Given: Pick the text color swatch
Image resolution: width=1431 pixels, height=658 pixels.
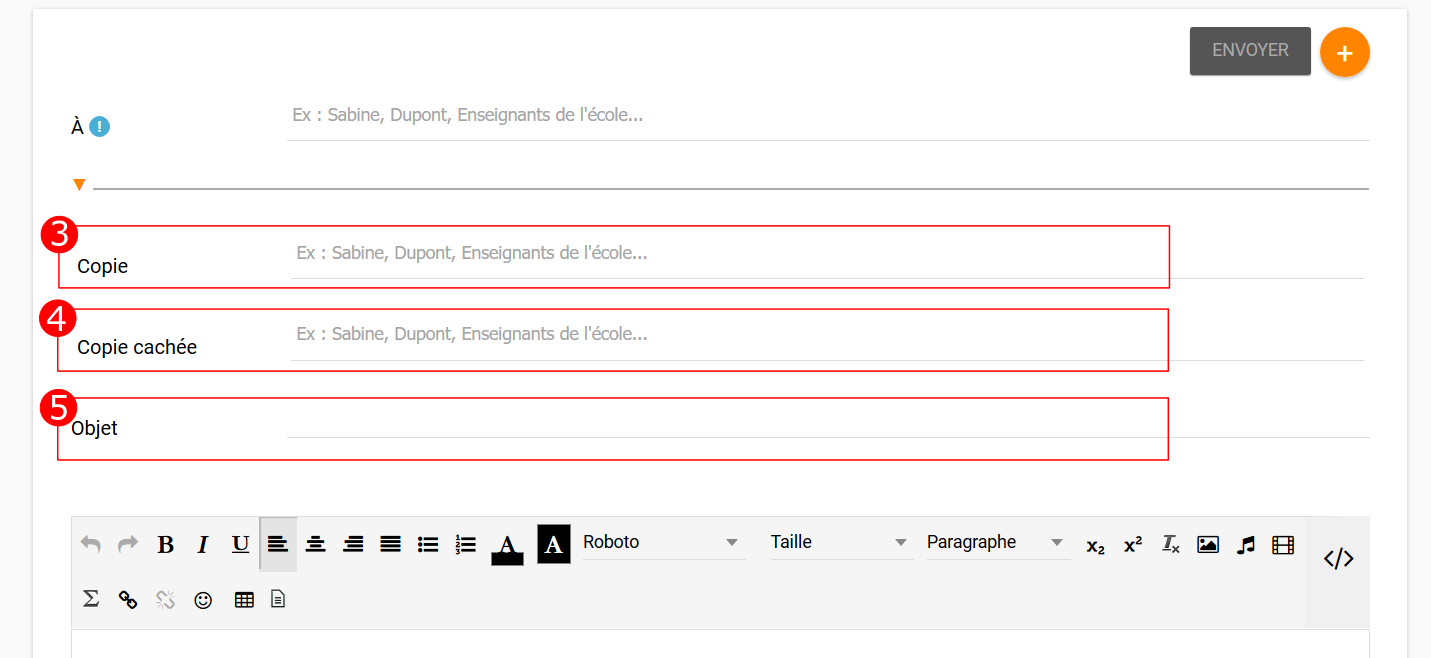Looking at the screenshot, I should click(x=507, y=546).
